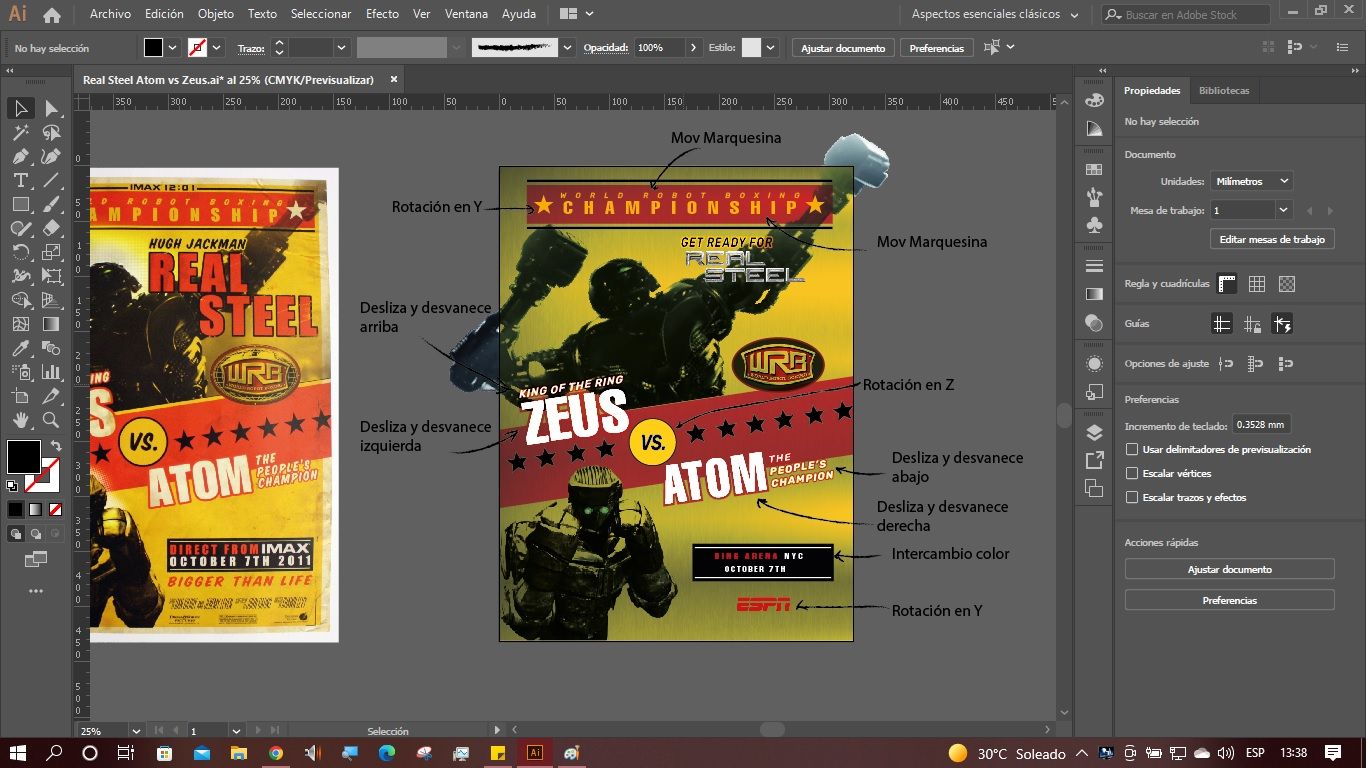Select the Selection (black arrow) tool
Viewport: 1368px width, 768px height.
pyautogui.click(x=20, y=108)
